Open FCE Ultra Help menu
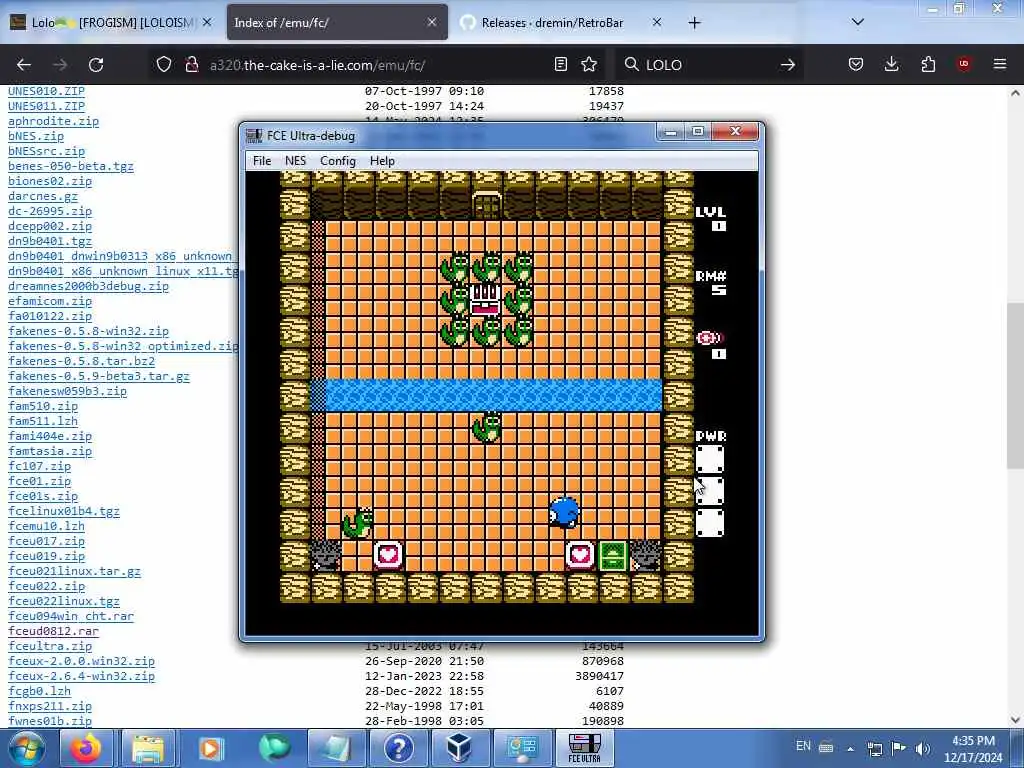 pyautogui.click(x=382, y=161)
